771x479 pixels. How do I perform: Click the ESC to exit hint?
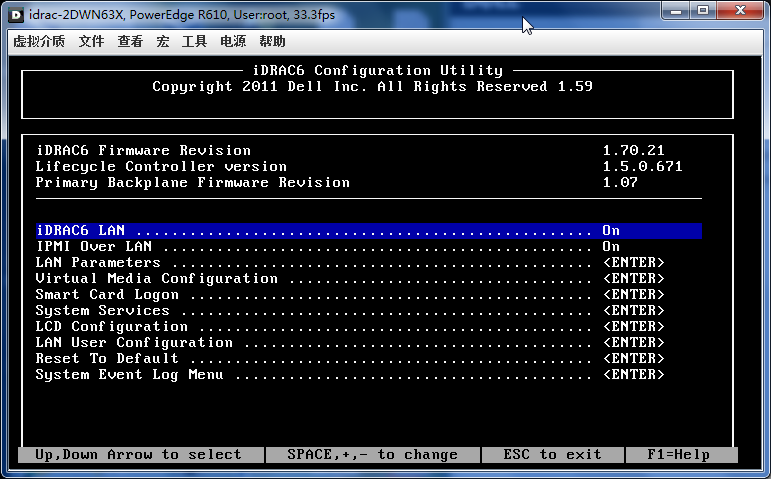click(x=553, y=454)
